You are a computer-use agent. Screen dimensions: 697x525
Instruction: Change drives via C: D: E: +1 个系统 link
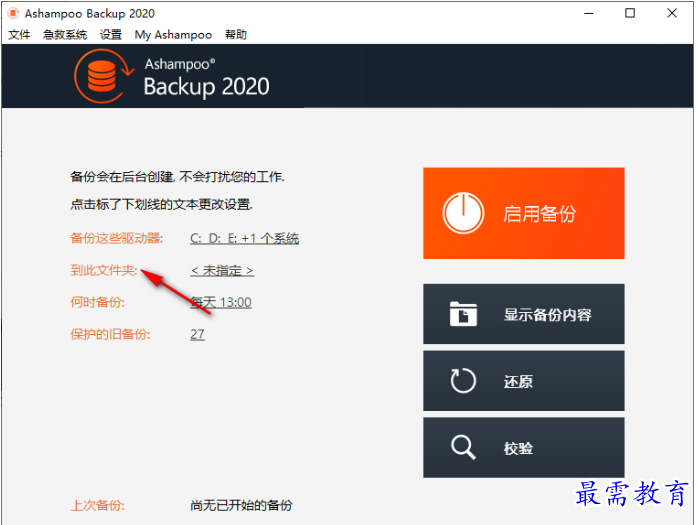pyautogui.click(x=244, y=239)
